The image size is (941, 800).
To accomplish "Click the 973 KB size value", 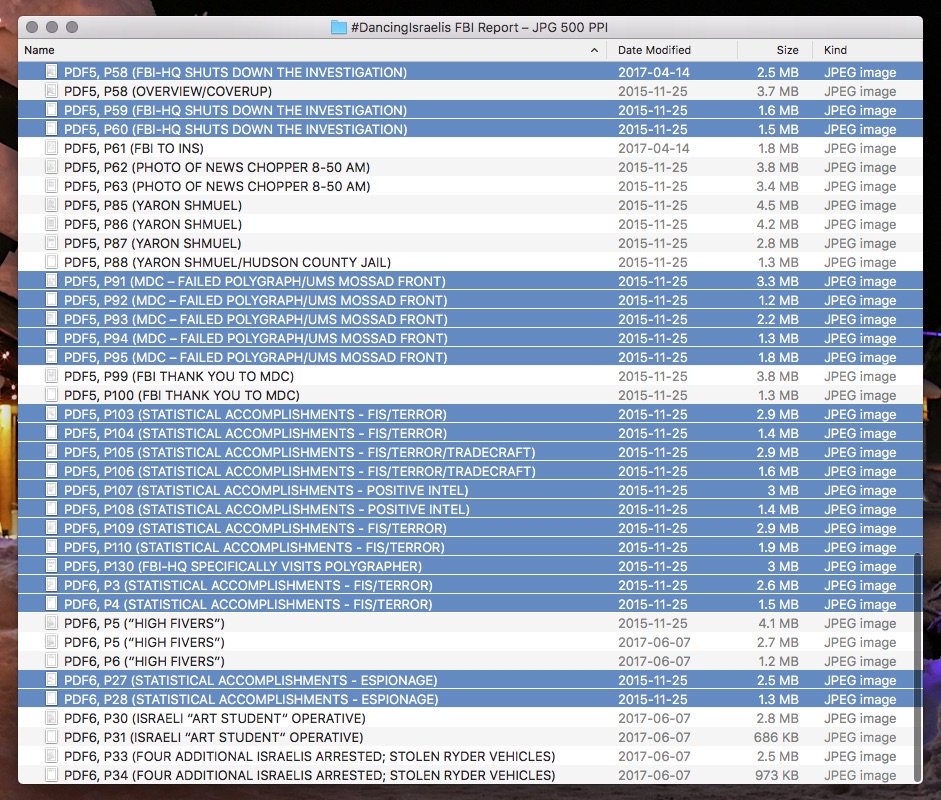I will [x=777, y=775].
